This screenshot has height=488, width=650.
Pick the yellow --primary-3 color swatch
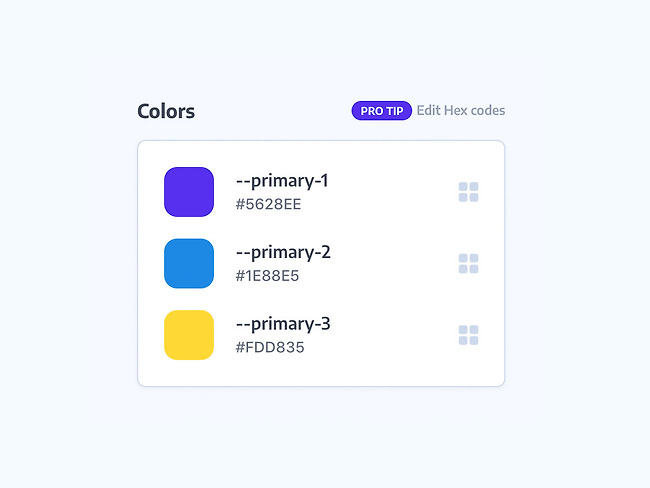[189, 335]
